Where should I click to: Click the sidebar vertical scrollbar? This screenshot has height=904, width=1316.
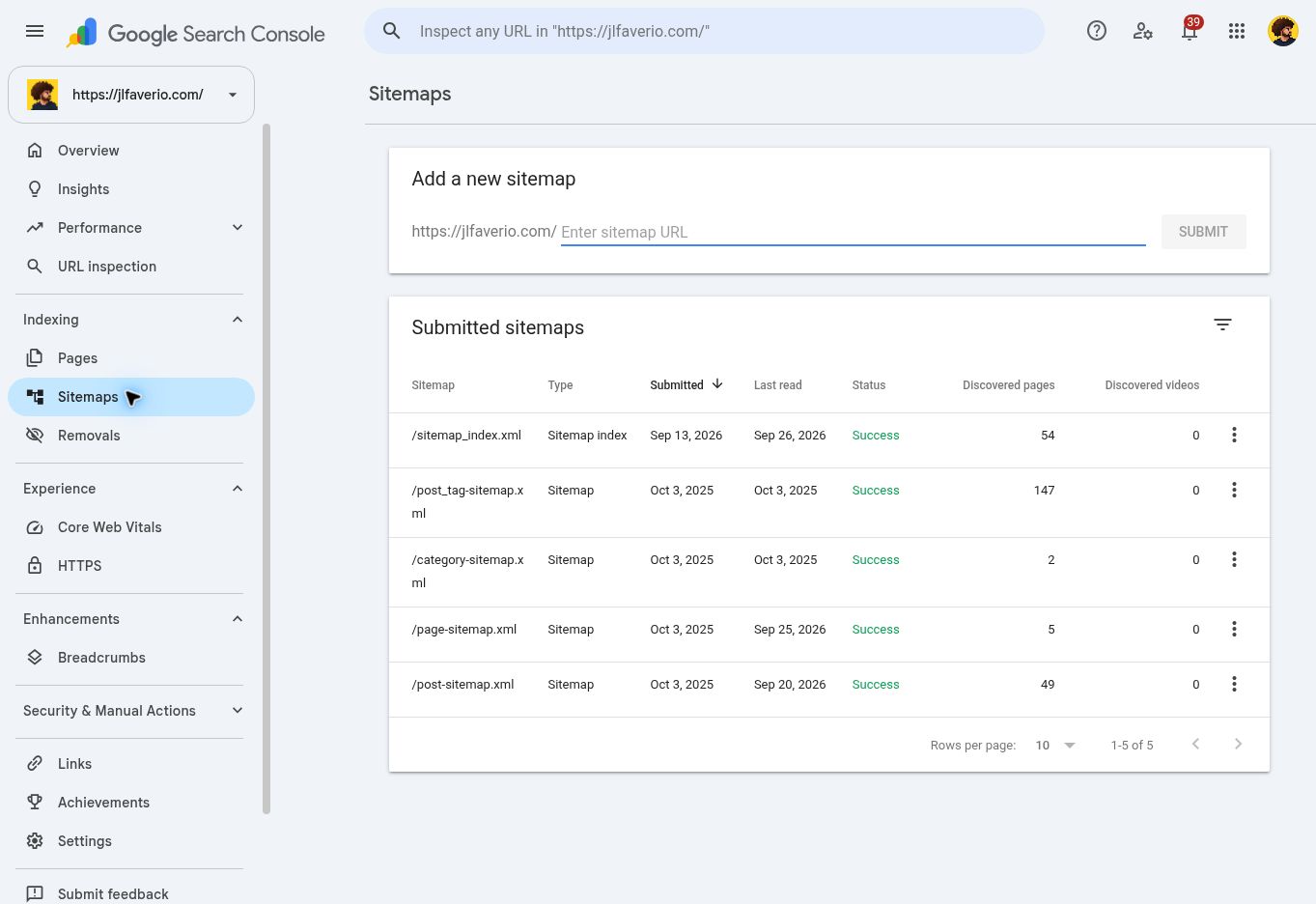(x=266, y=469)
